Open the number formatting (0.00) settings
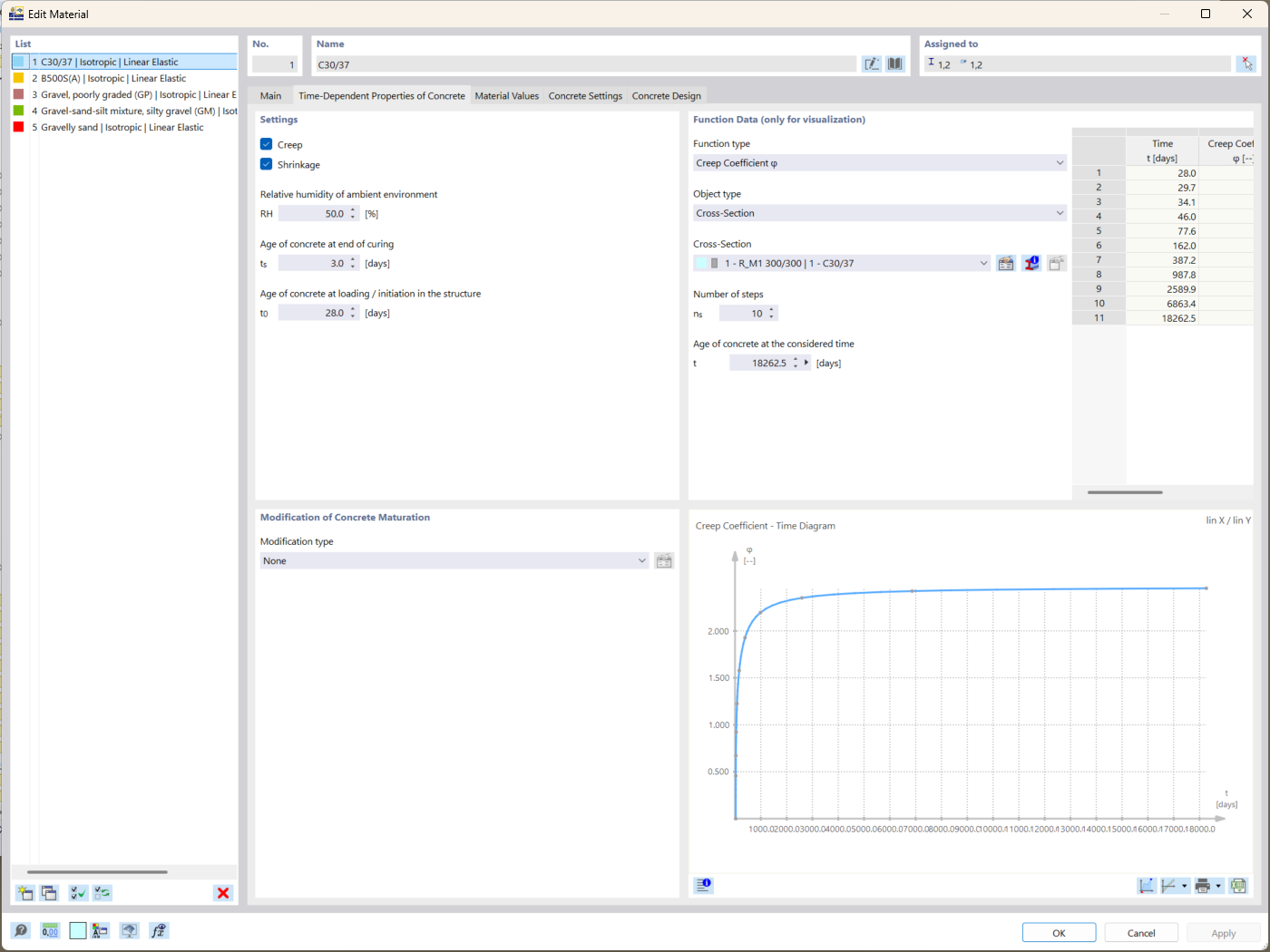This screenshot has width=1270, height=952. point(50,930)
